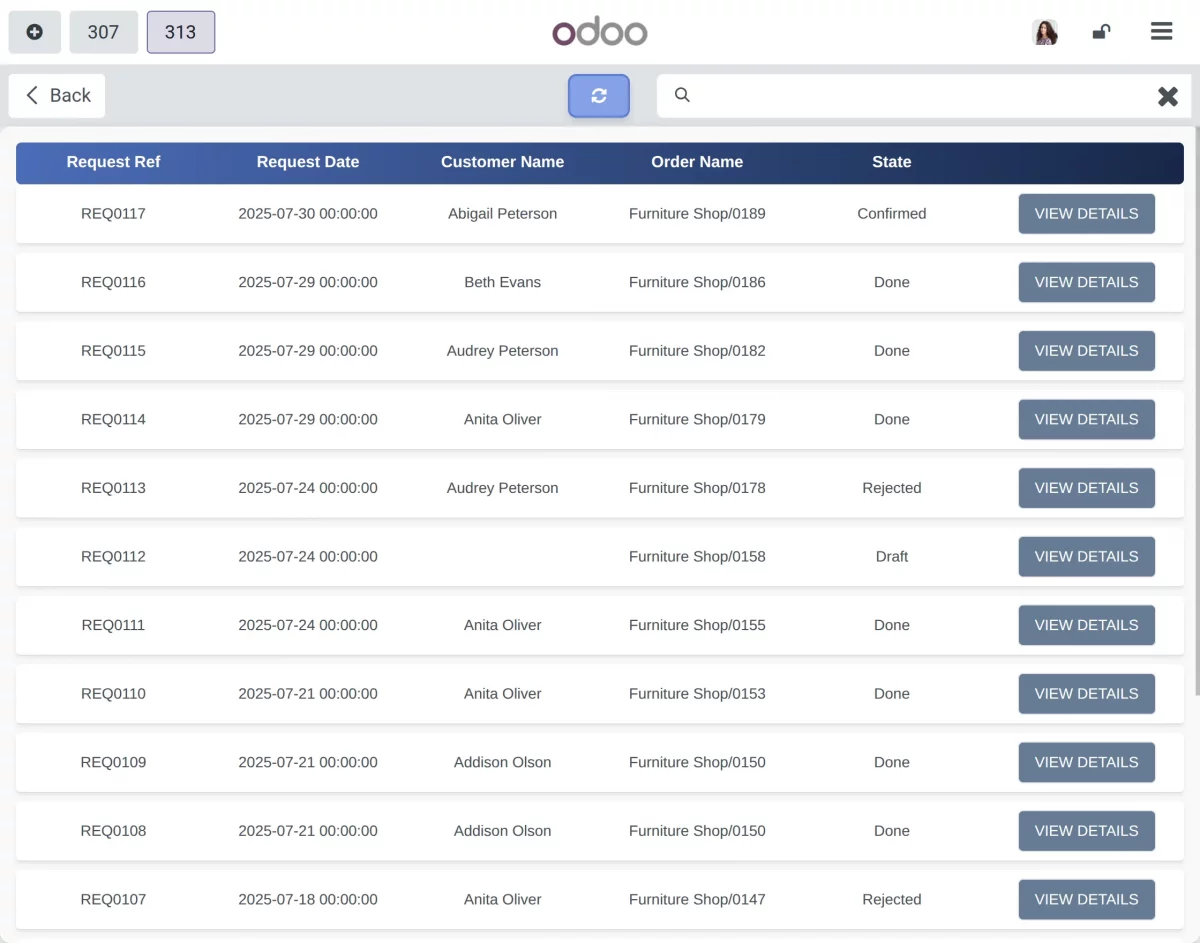Click Addison Olson in REQ0108 row
Screen dimensions: 1200x943
point(502,831)
